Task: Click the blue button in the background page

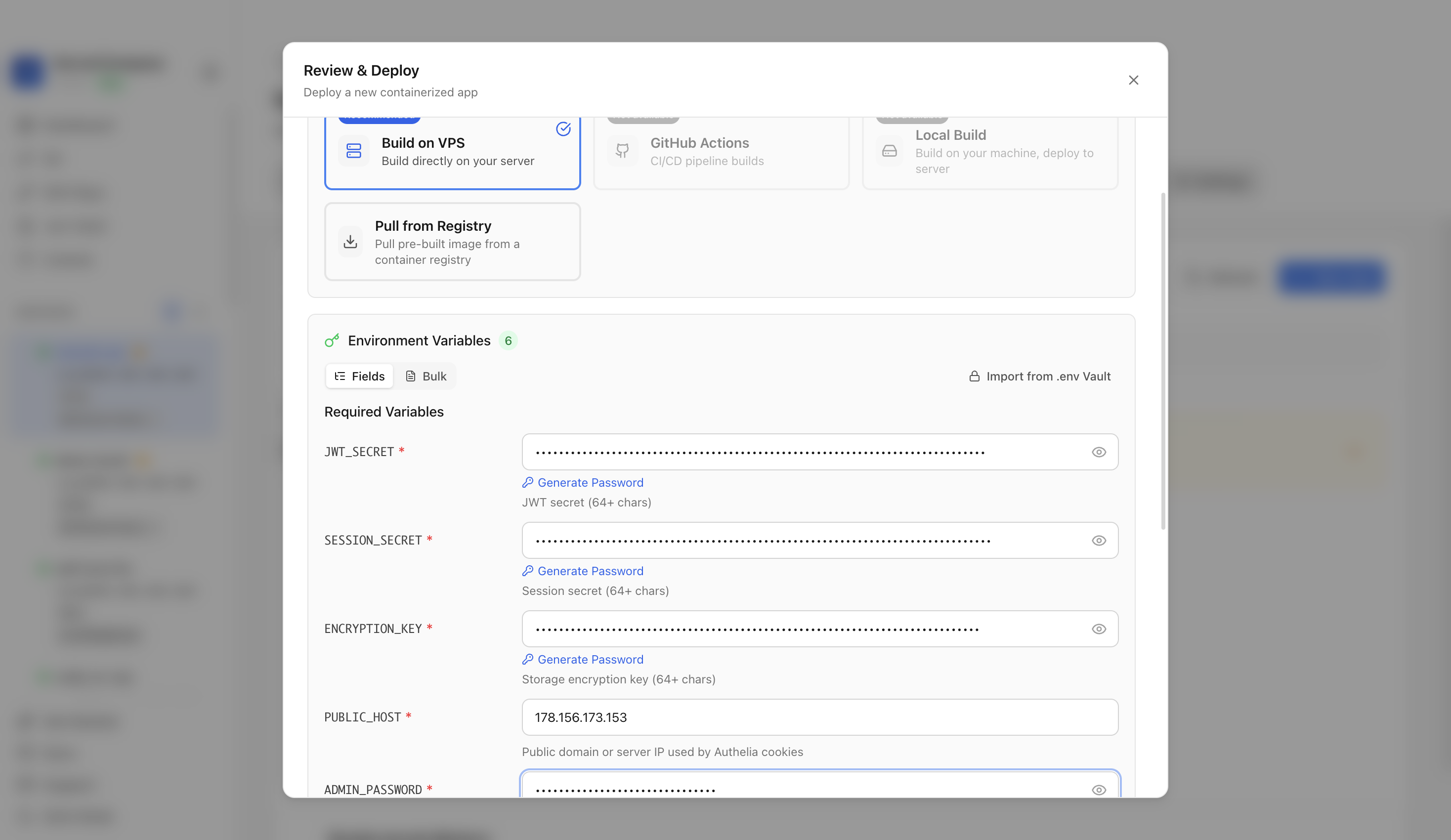Action: coord(1331,278)
